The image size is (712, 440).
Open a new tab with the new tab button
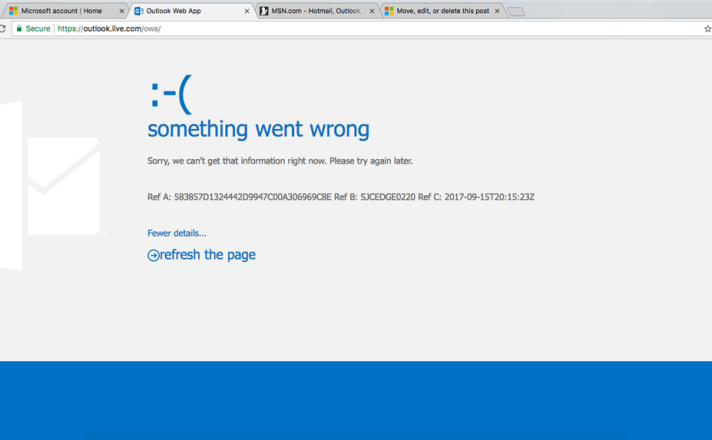pos(515,12)
